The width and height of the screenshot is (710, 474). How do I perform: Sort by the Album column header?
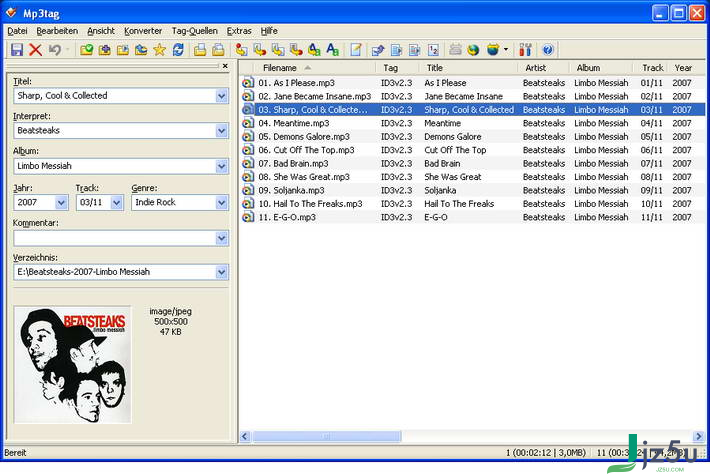(x=600, y=68)
